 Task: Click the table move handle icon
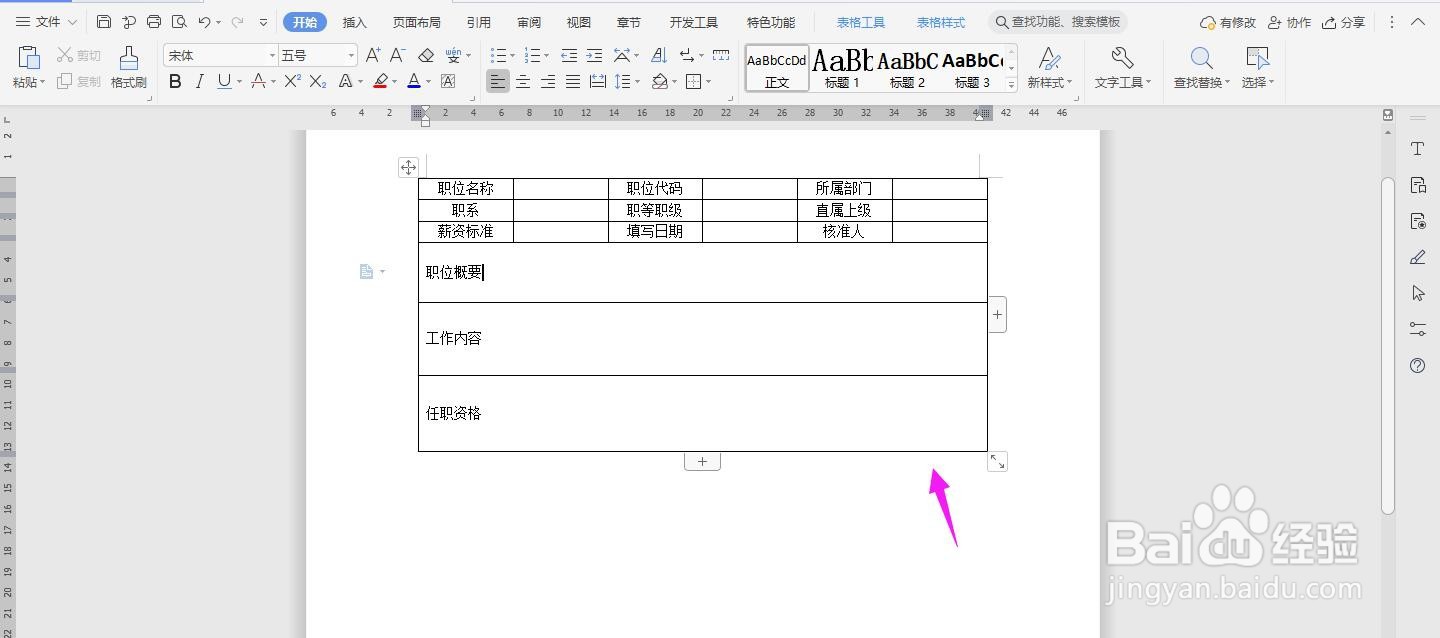pos(408,167)
